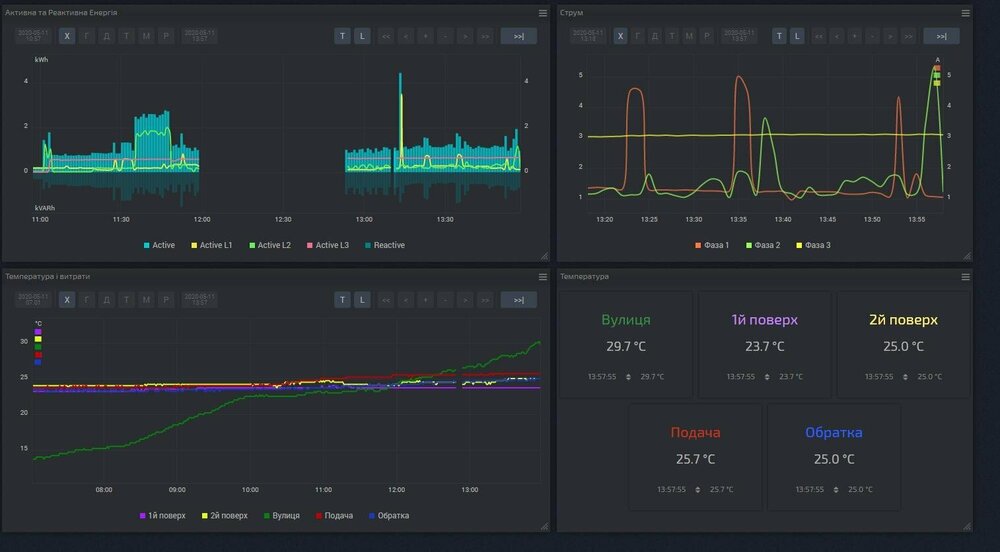Zoom in with plus in energy panel

click(x=425, y=36)
